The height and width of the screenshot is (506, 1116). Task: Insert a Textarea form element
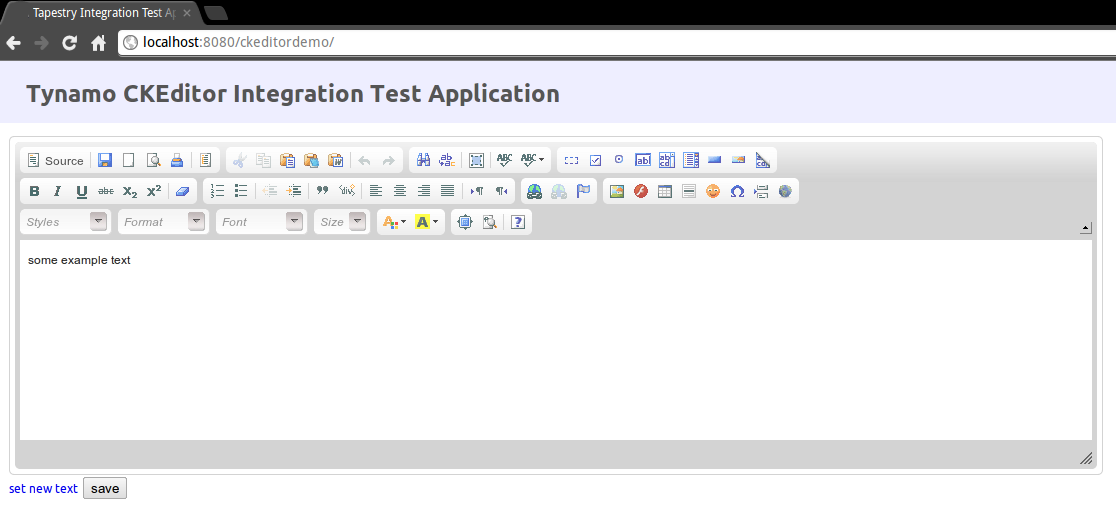click(667, 161)
